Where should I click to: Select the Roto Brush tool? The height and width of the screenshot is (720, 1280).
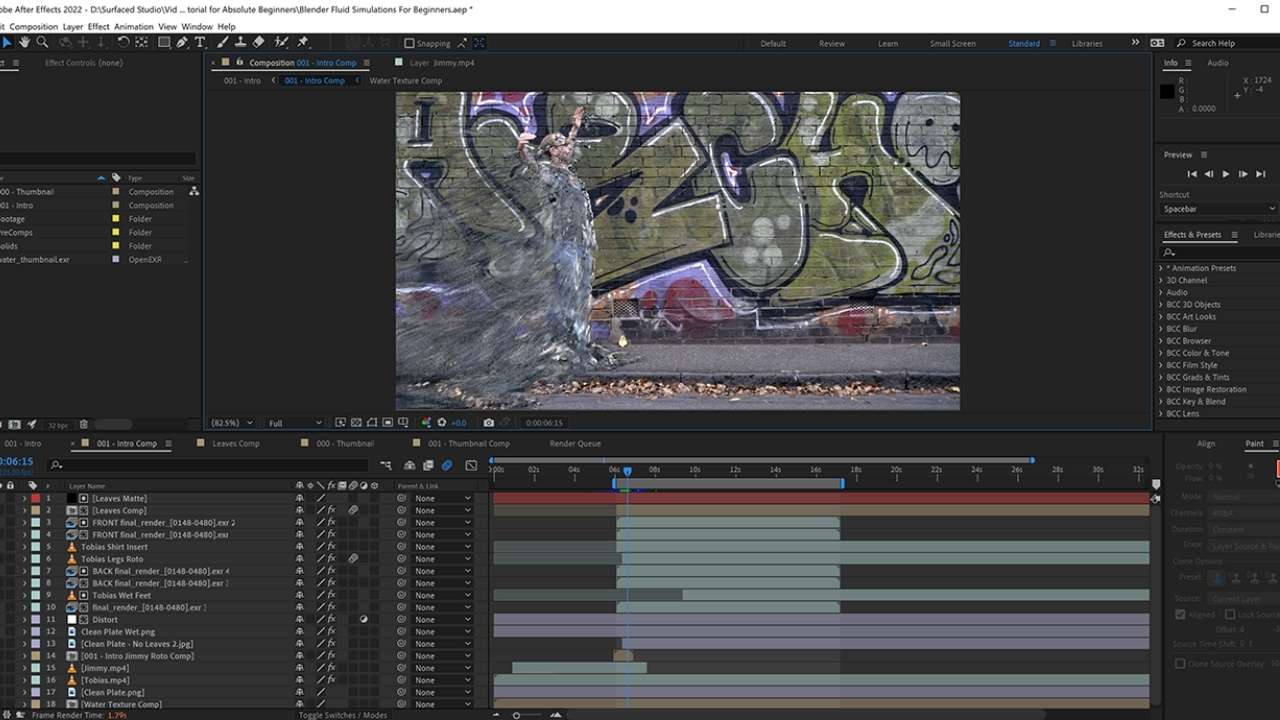(281, 42)
